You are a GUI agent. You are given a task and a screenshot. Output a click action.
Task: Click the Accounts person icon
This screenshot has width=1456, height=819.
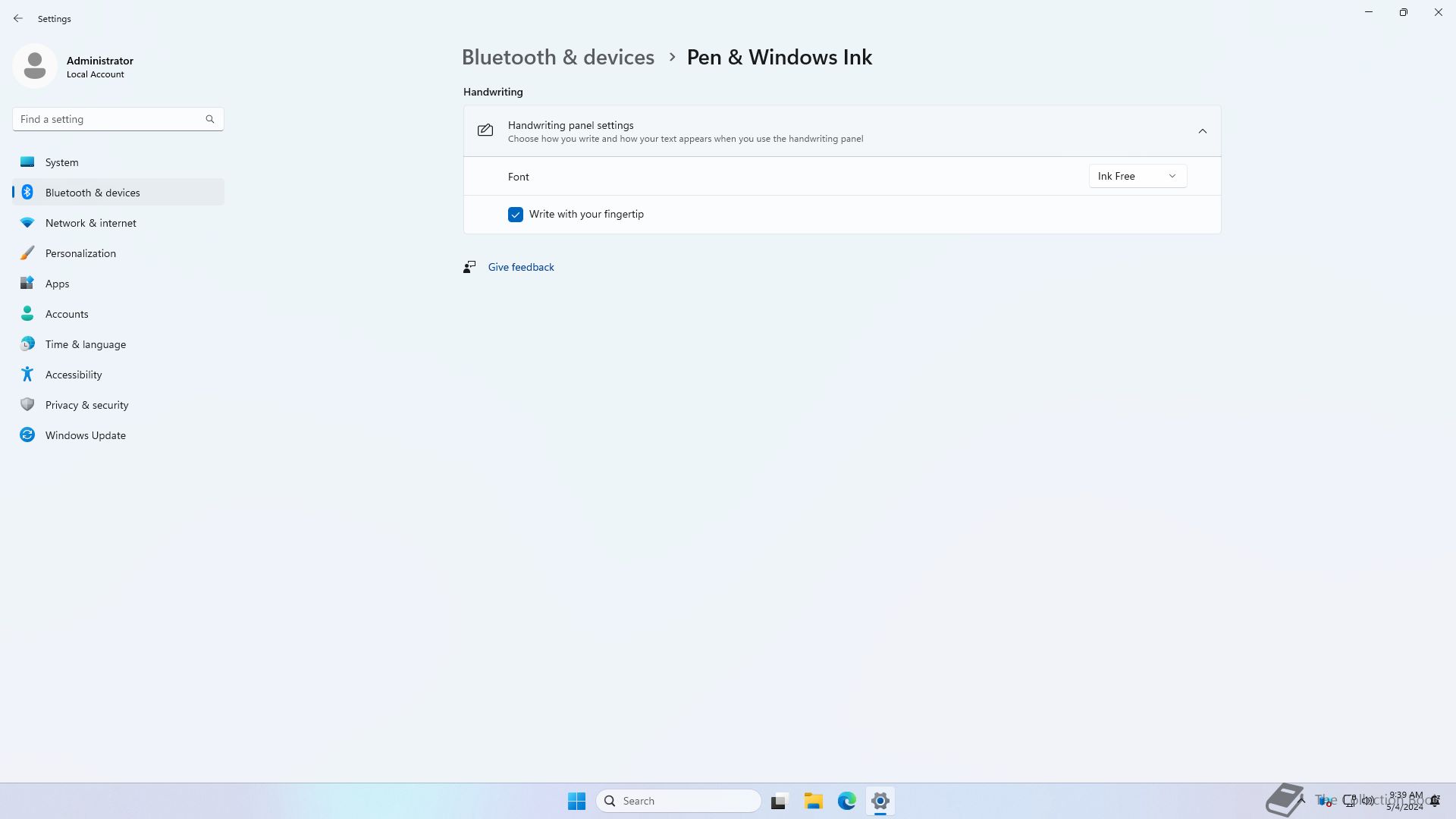point(27,314)
